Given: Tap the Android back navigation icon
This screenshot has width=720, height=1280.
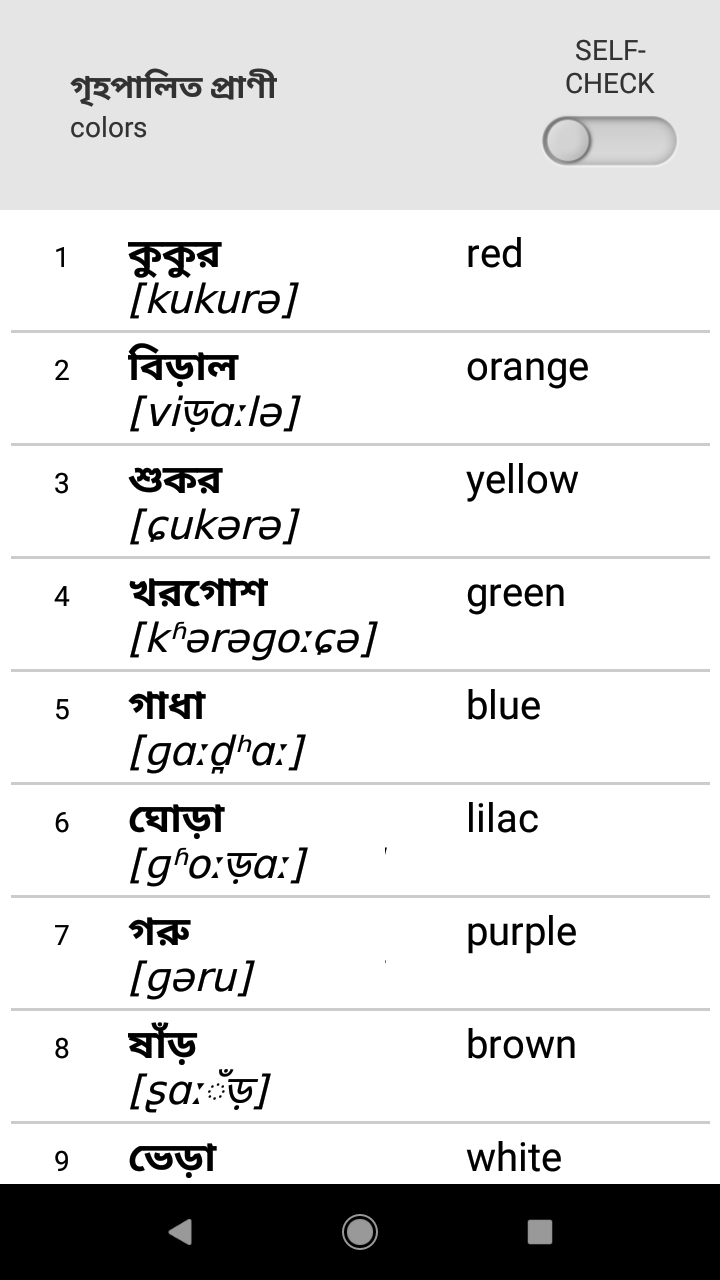Looking at the screenshot, I should pyautogui.click(x=180, y=1234).
